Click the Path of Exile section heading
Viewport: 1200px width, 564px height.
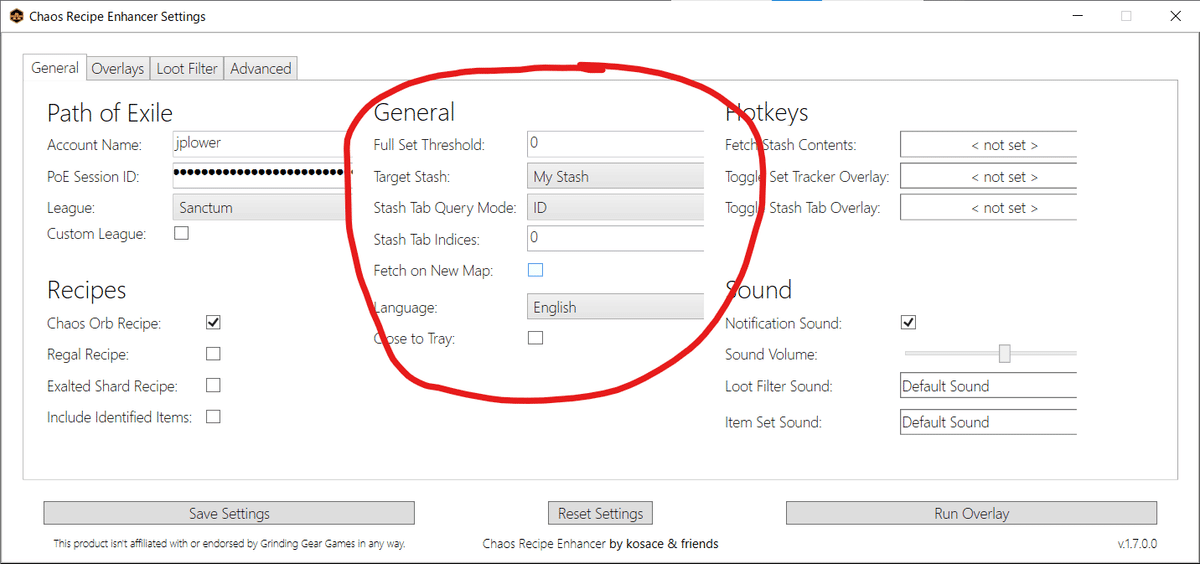(110, 112)
